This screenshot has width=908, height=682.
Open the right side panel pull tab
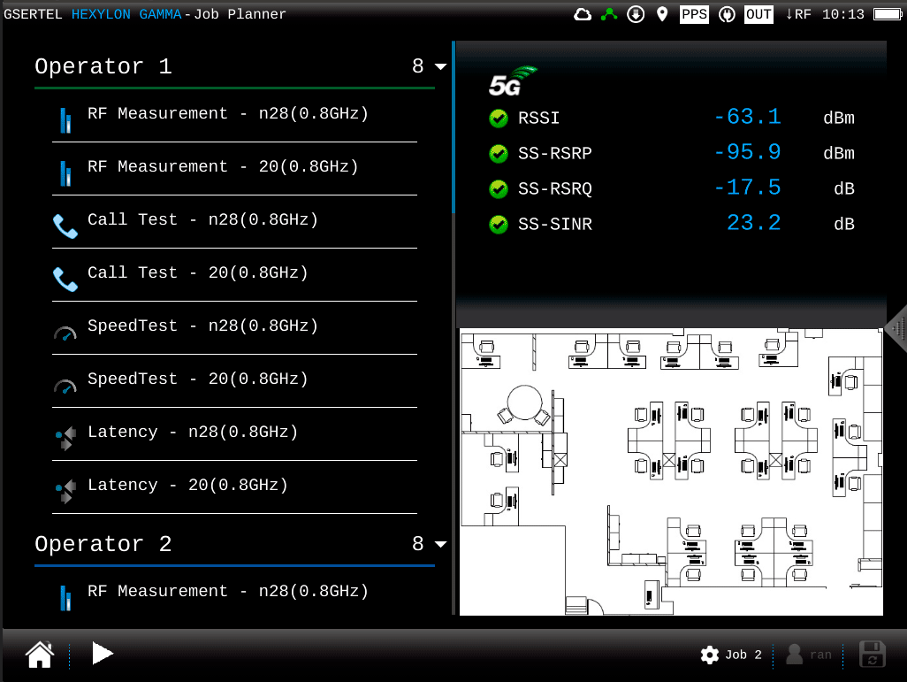click(x=896, y=328)
